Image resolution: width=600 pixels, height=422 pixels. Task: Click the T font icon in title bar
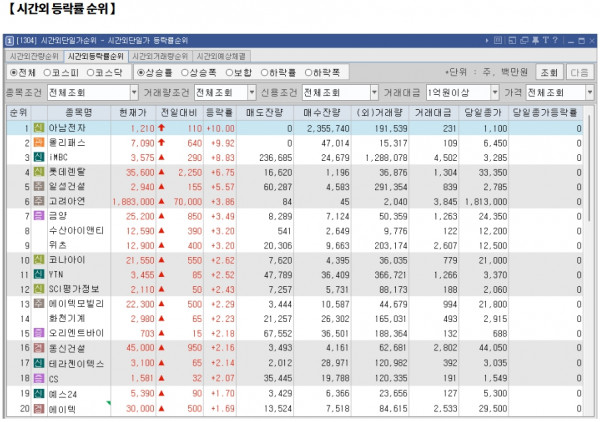[545, 40]
